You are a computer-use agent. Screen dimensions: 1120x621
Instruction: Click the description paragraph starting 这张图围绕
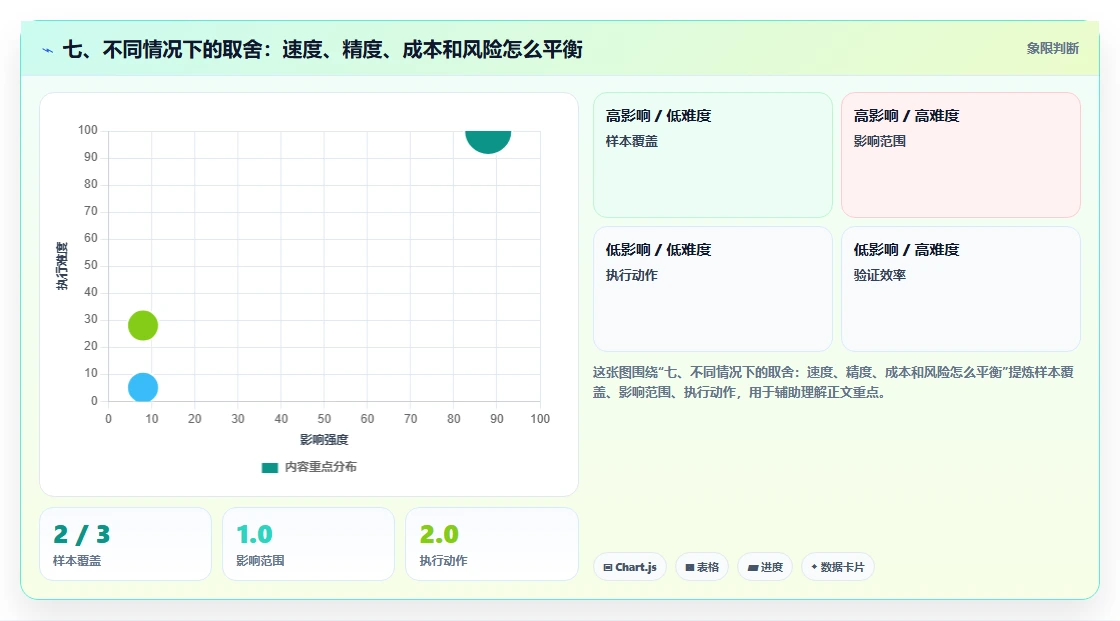click(x=833, y=382)
